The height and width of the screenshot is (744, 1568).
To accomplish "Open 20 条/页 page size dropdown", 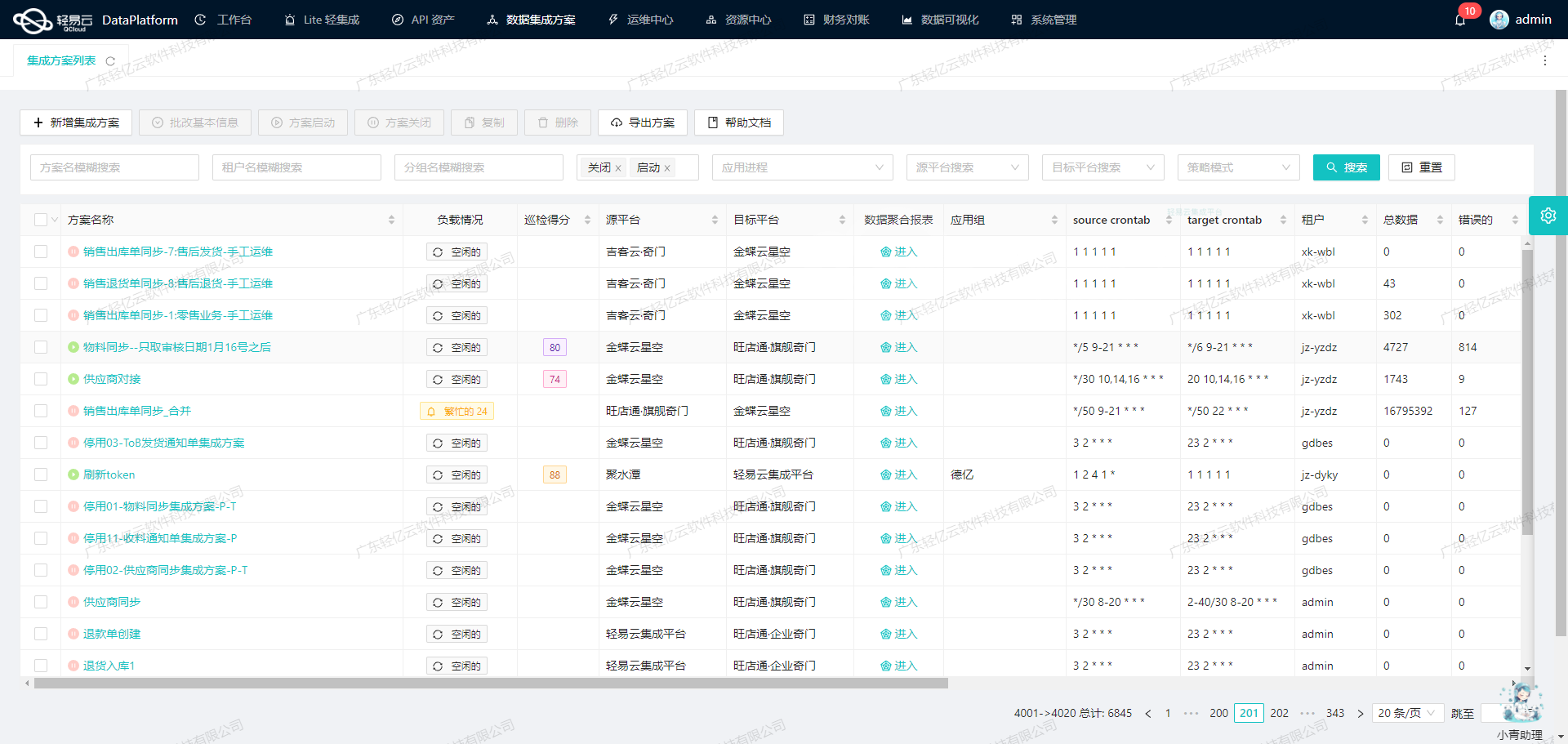I will click(x=1408, y=713).
